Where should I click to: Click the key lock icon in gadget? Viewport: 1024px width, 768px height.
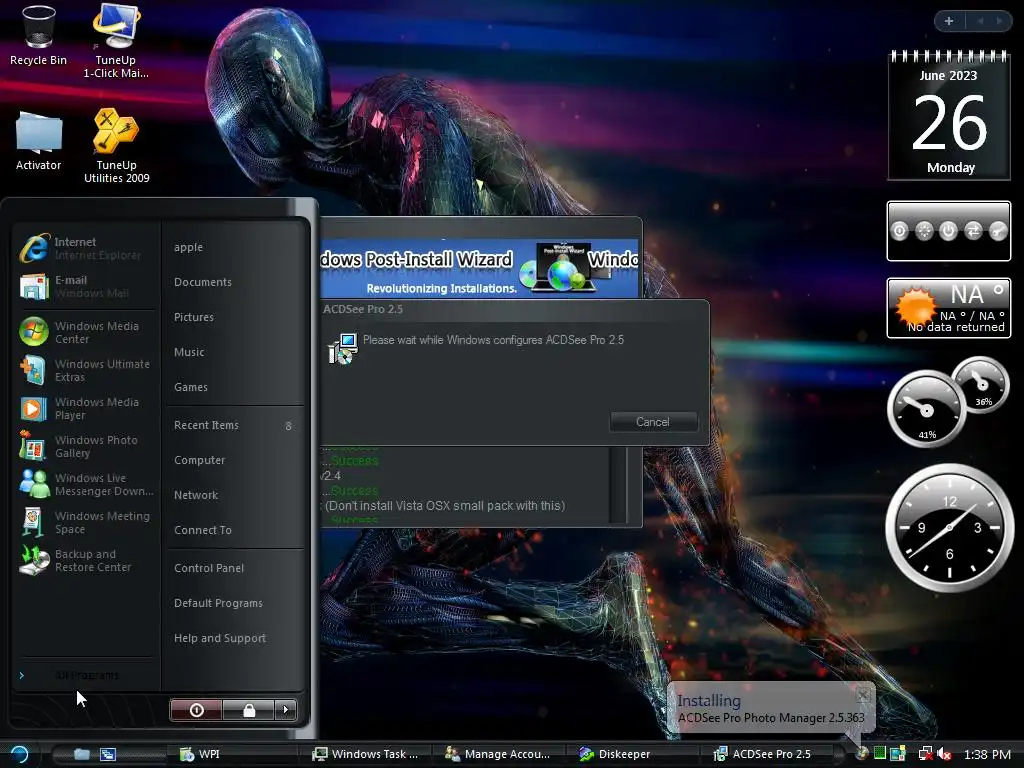(x=998, y=231)
